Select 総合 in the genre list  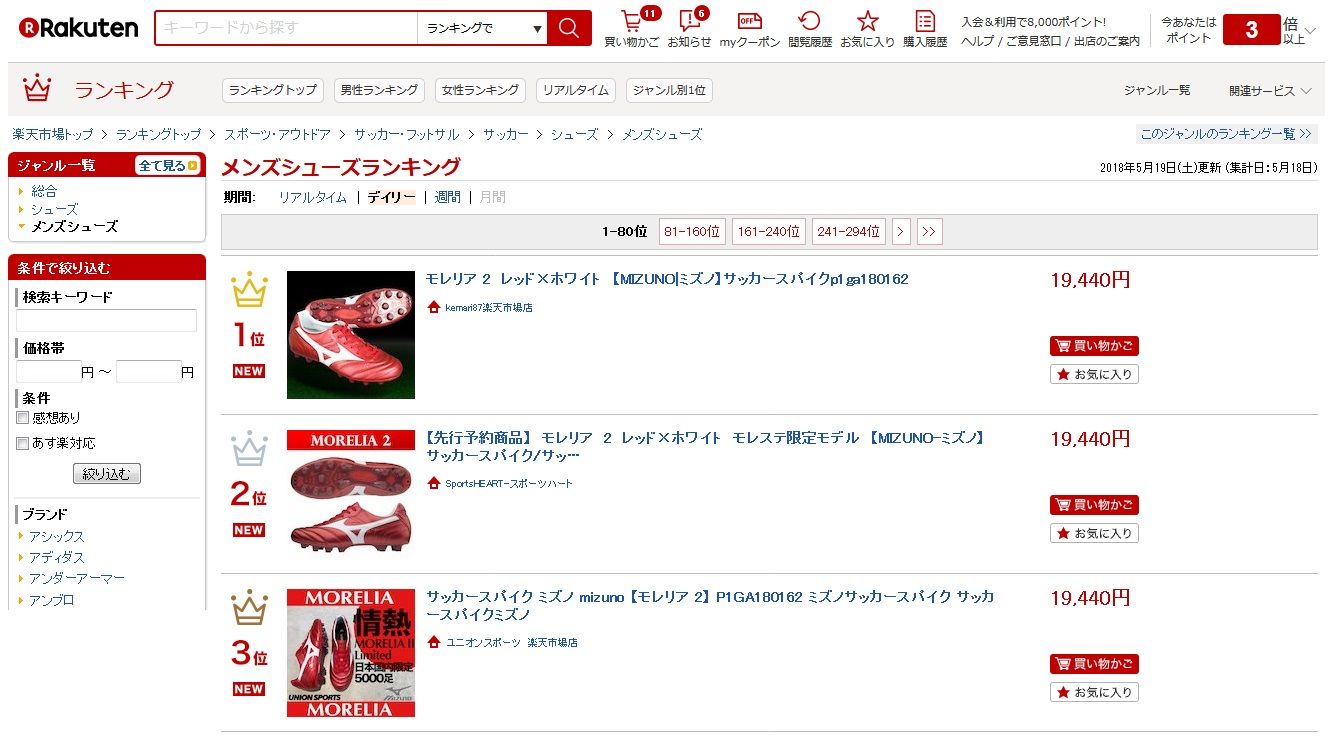pyautogui.click(x=44, y=191)
